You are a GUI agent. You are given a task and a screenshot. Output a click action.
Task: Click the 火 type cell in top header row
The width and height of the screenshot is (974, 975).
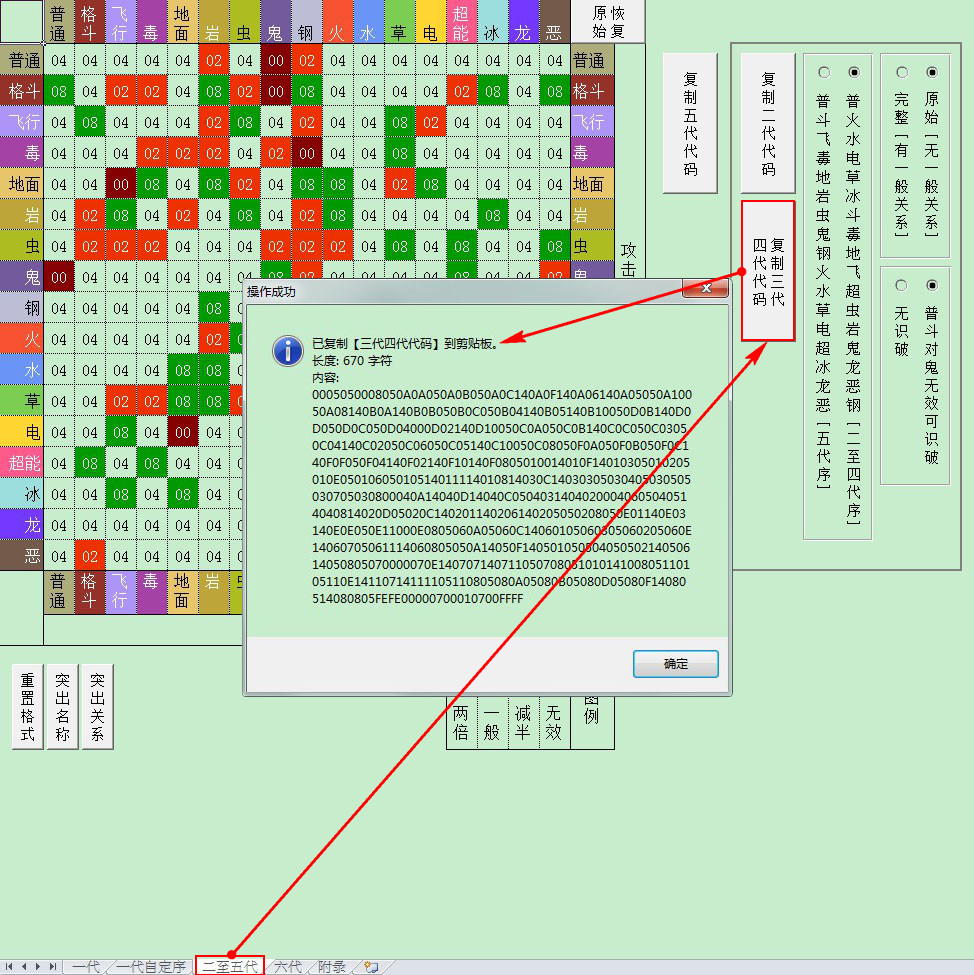(337, 22)
